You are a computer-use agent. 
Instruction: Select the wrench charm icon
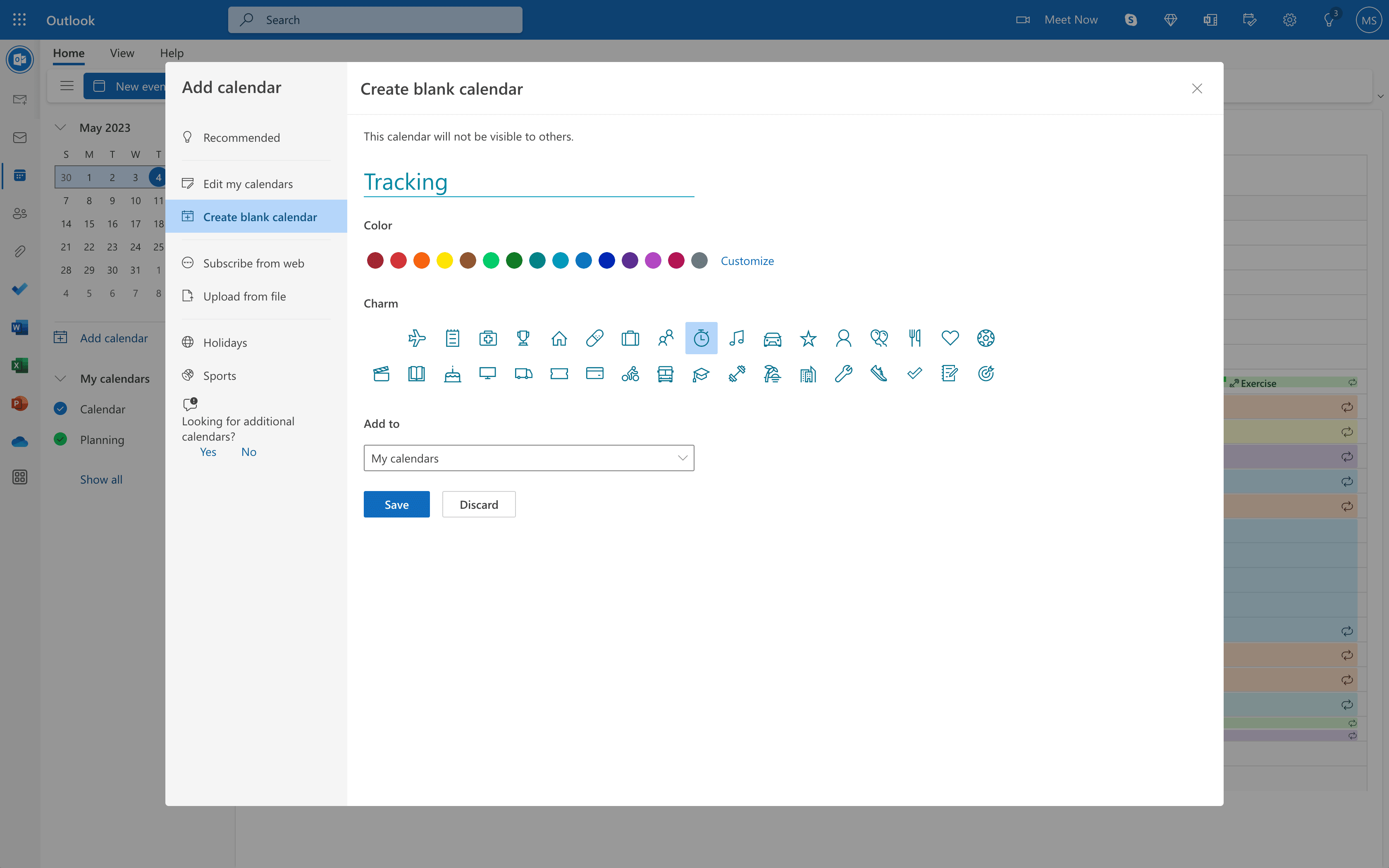pos(842,373)
